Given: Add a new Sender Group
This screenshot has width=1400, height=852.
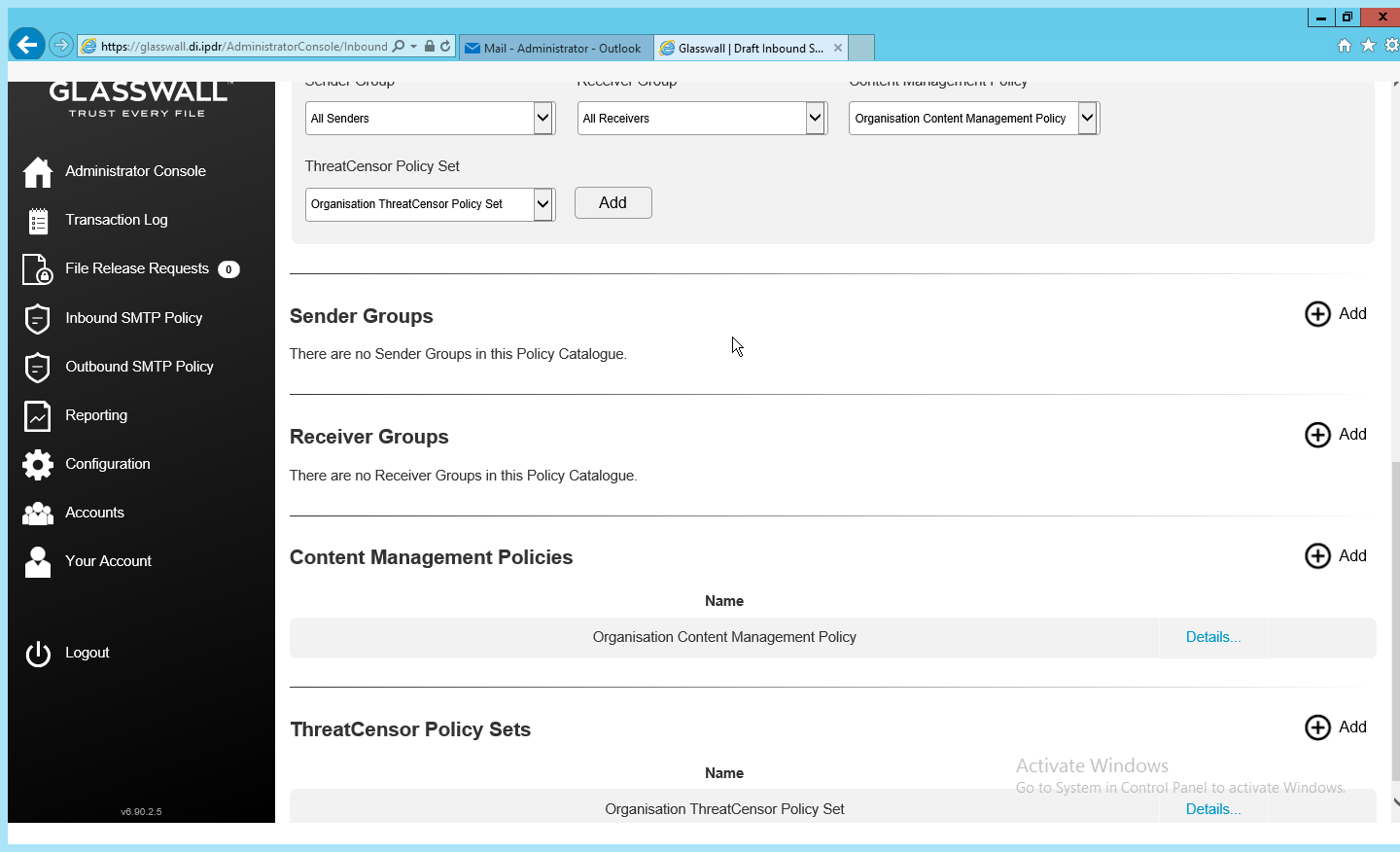Looking at the screenshot, I should (x=1335, y=314).
